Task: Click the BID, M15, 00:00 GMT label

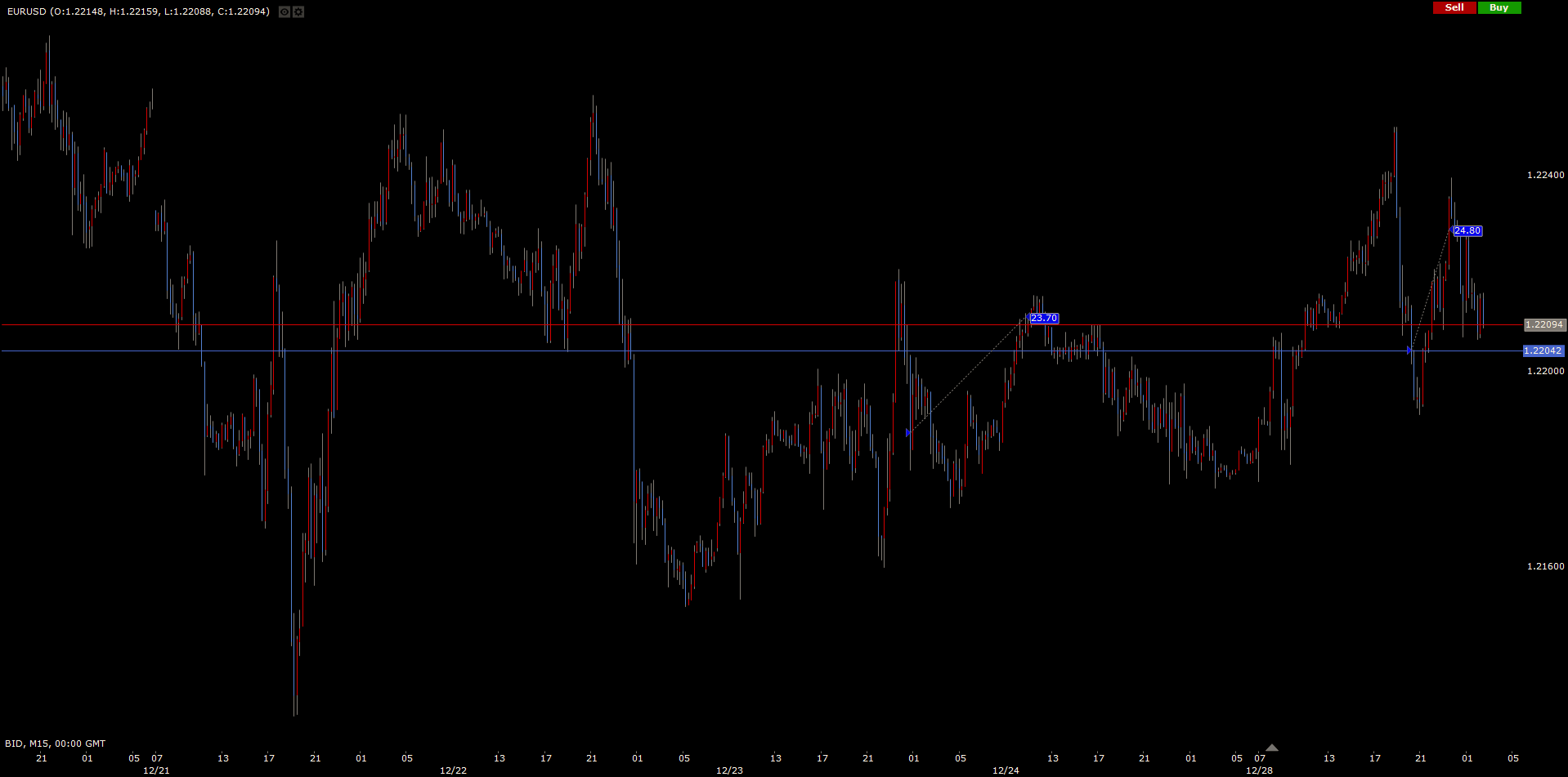Action: pyautogui.click(x=56, y=744)
